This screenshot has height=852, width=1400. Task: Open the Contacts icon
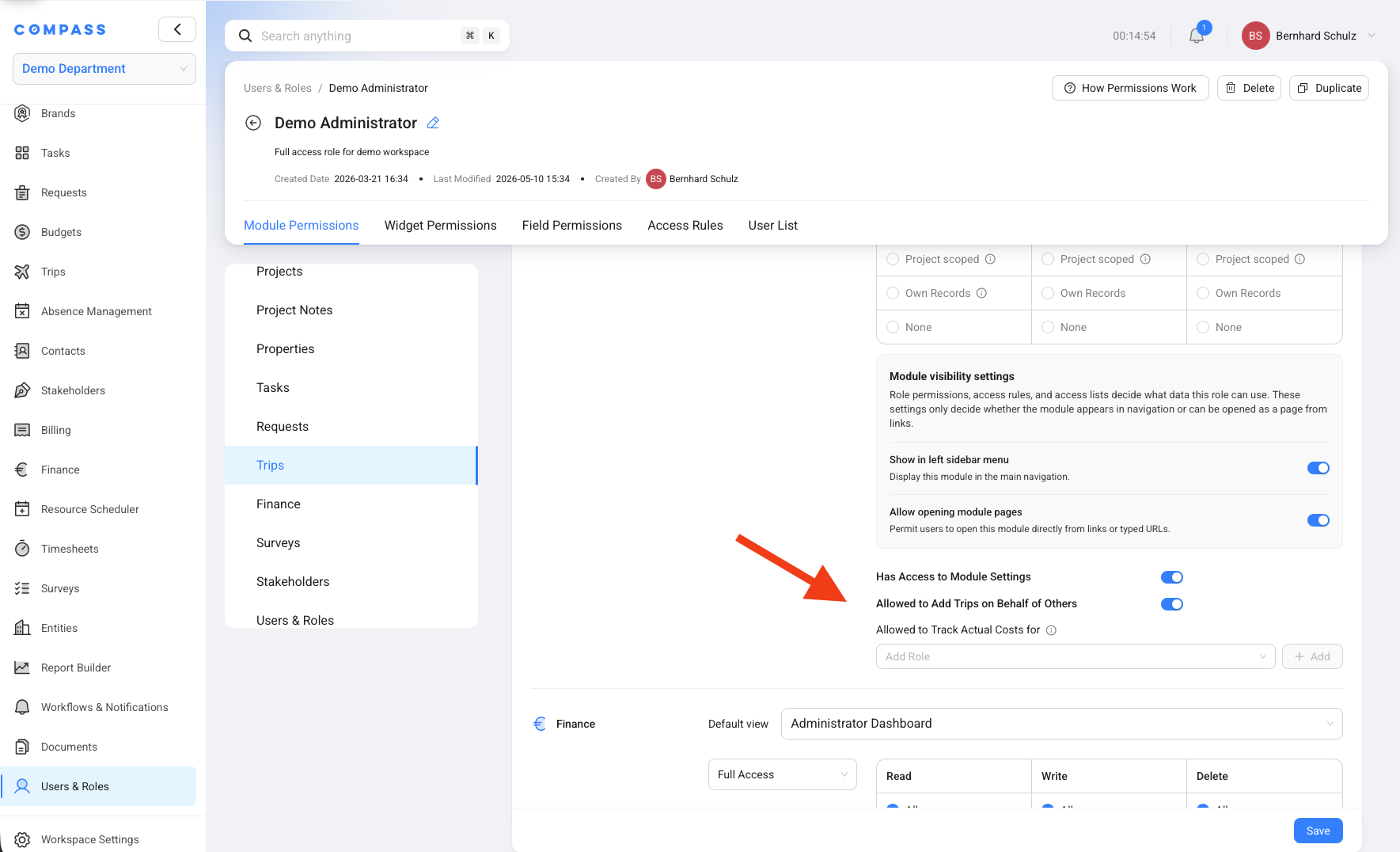click(x=22, y=351)
